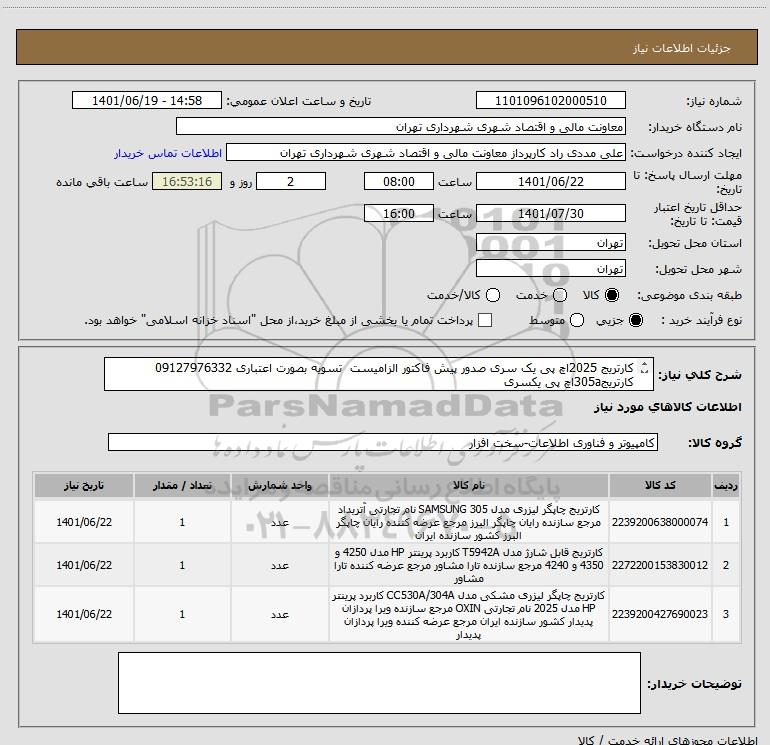770x745 pixels.
Task: Select the کالا/خدمت radio button
Action: click(493, 295)
